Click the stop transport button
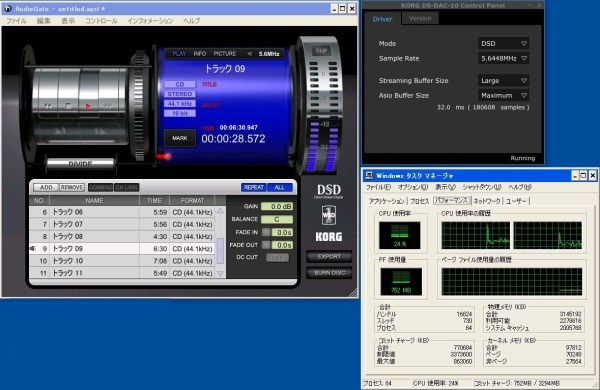 pyautogui.click(x=68, y=106)
